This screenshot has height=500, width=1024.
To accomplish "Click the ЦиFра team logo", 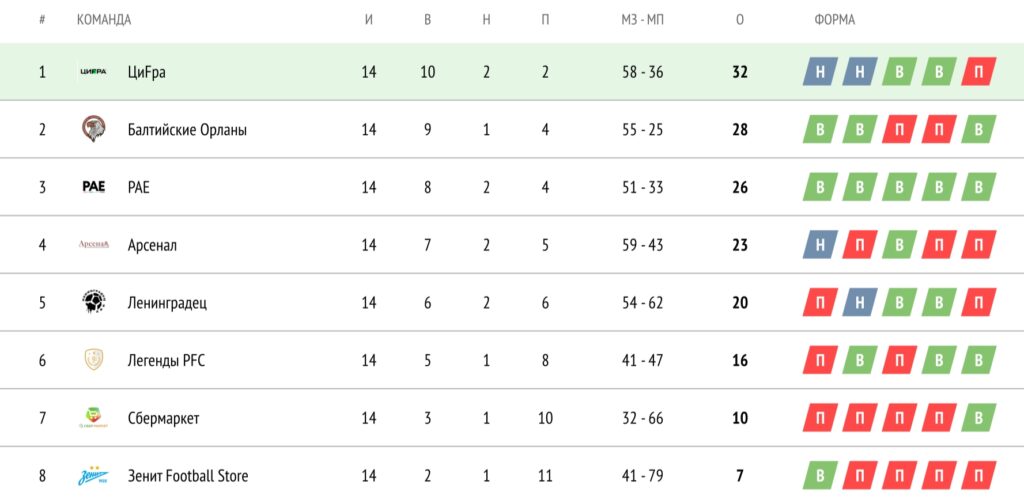I will pyautogui.click(x=93, y=72).
